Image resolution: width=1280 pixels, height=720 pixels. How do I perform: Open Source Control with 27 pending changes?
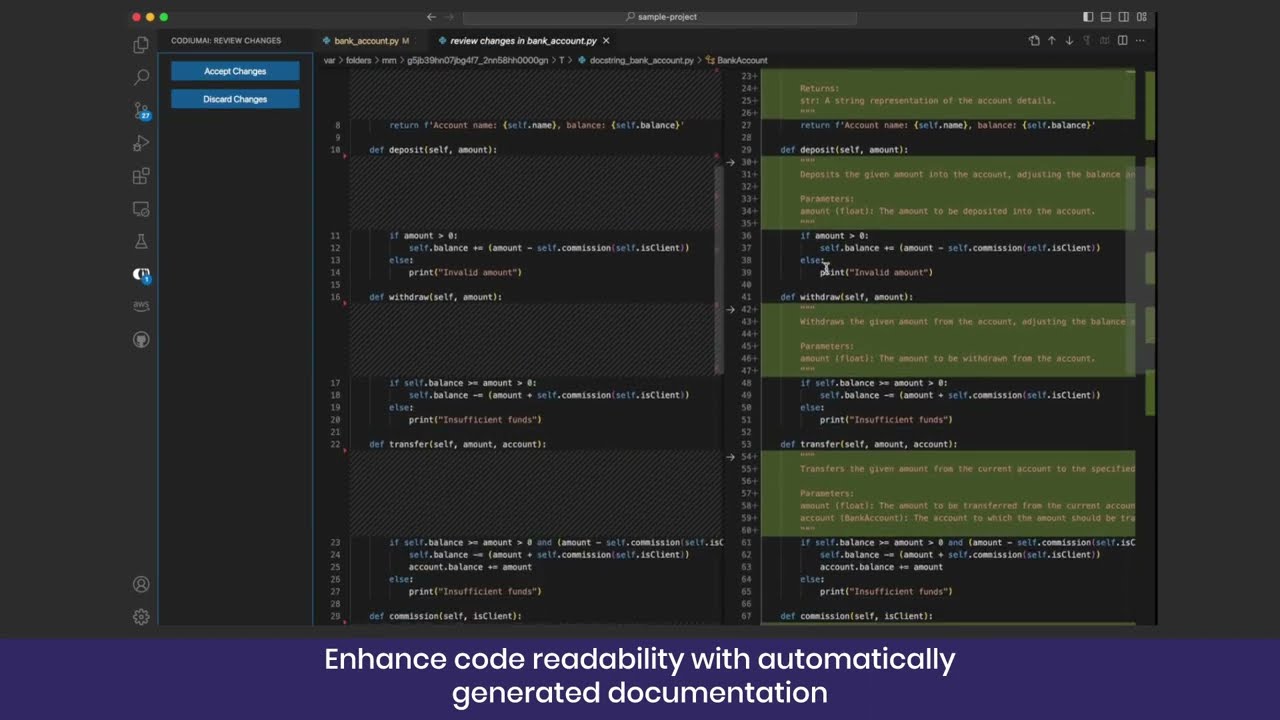(141, 110)
